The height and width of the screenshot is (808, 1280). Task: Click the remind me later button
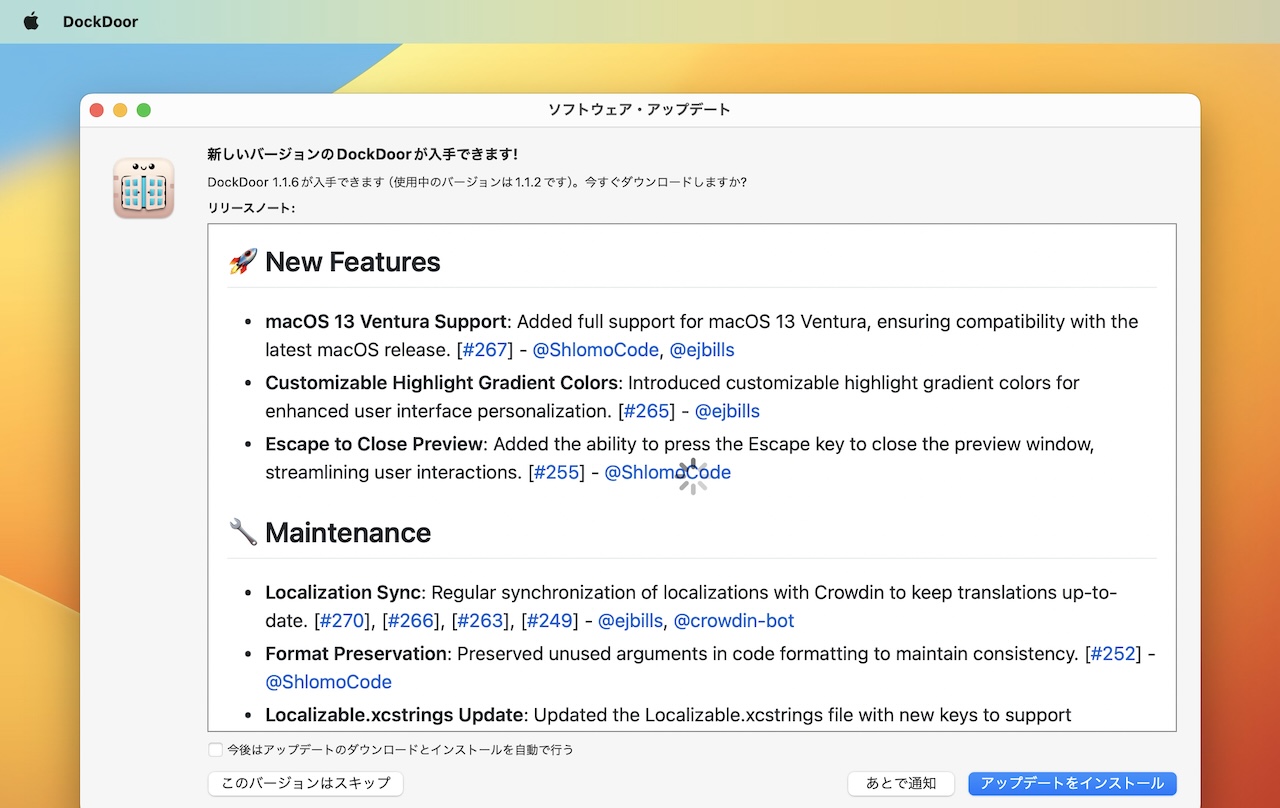point(901,783)
